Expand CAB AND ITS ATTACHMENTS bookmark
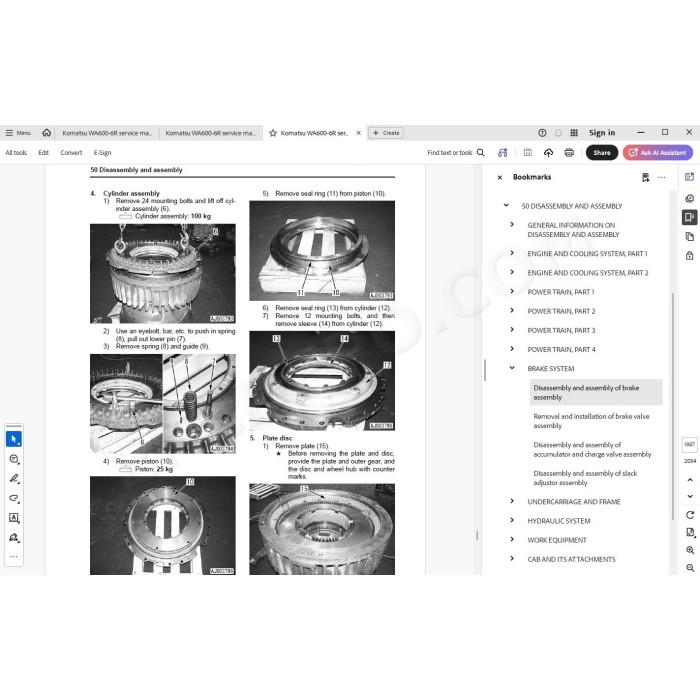Viewport: 700px width, 700px height. tap(512, 559)
